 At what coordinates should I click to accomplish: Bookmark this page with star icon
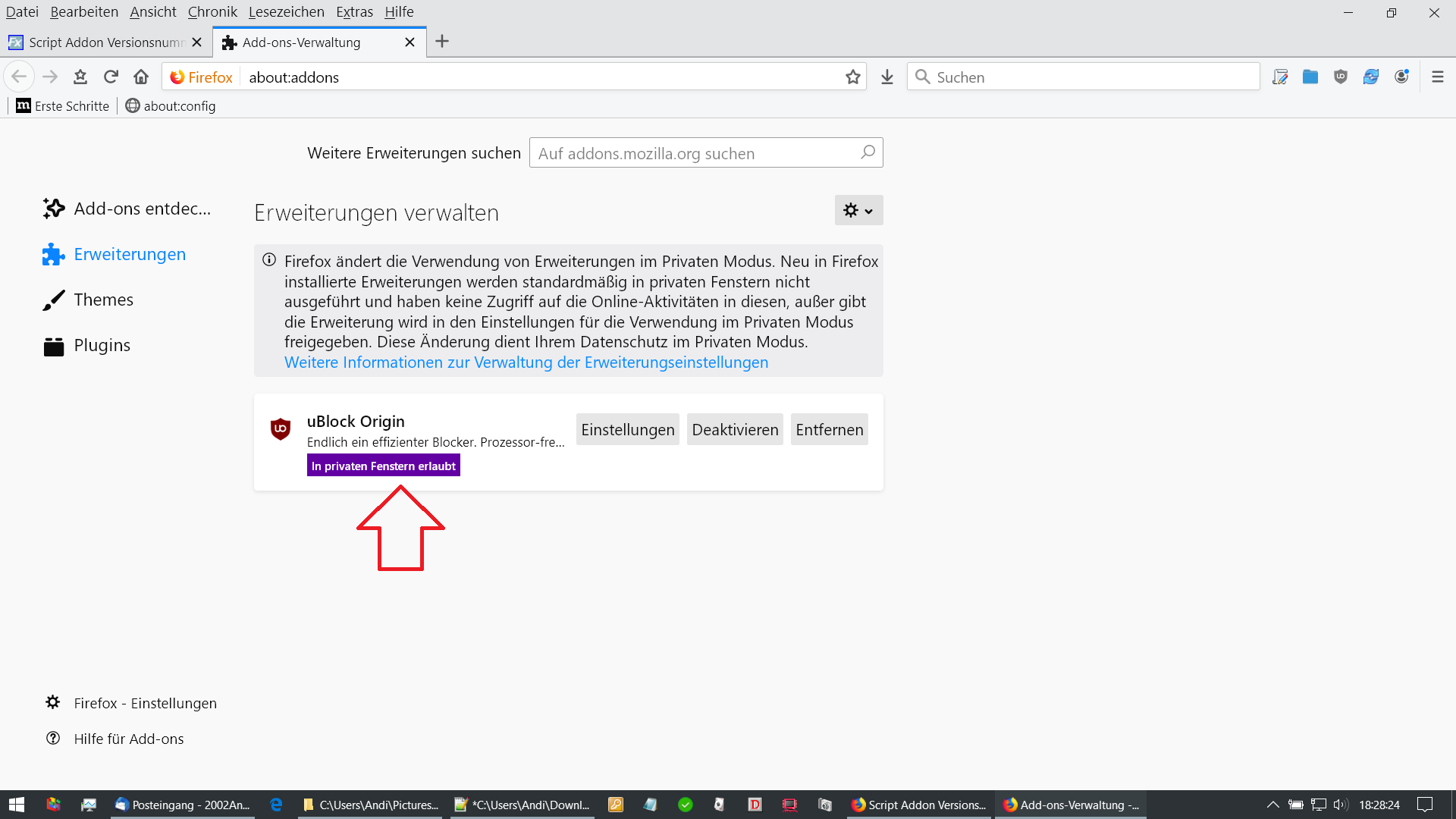853,77
